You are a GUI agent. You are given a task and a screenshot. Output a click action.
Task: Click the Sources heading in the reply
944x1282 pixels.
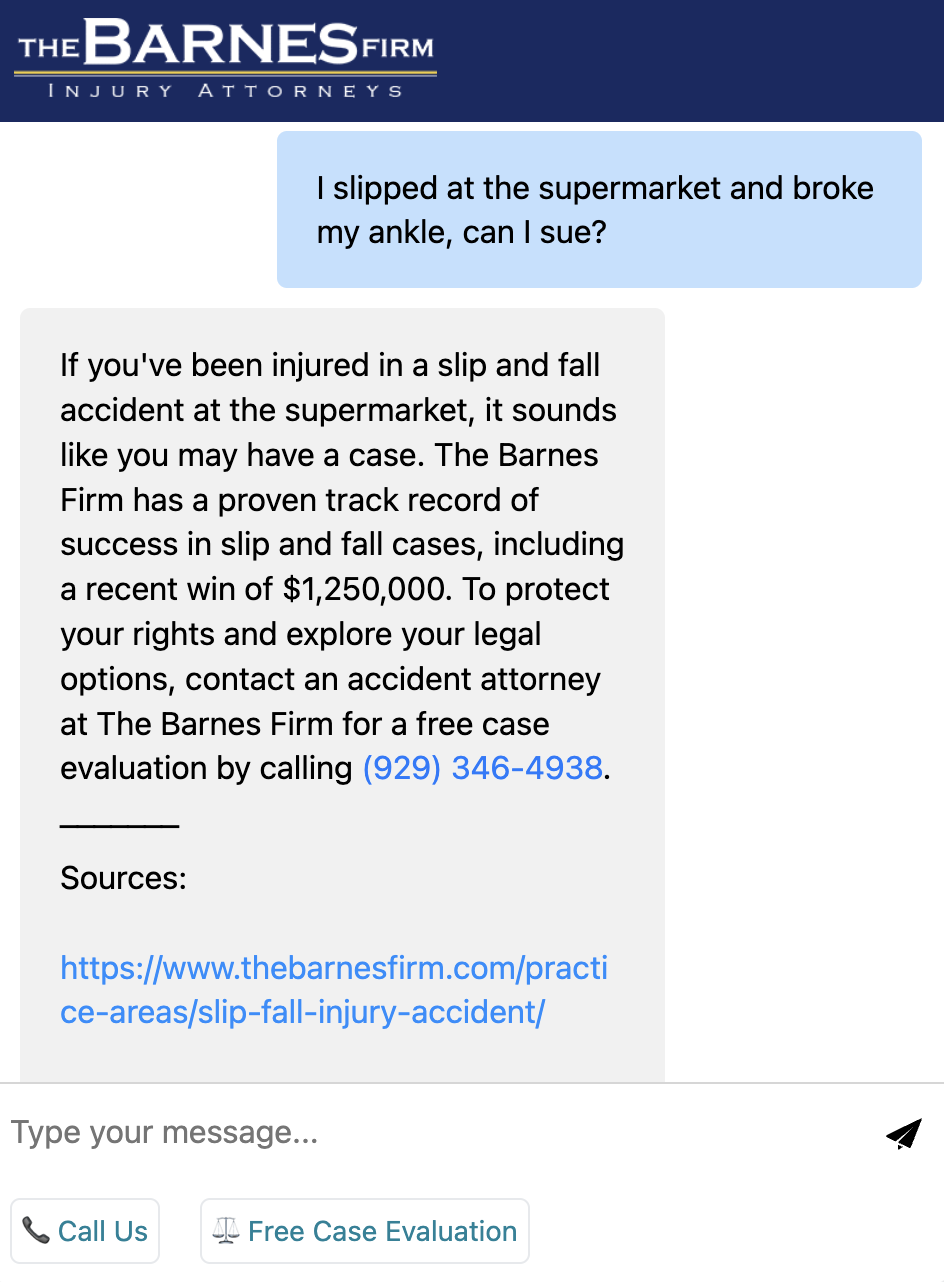click(x=123, y=878)
